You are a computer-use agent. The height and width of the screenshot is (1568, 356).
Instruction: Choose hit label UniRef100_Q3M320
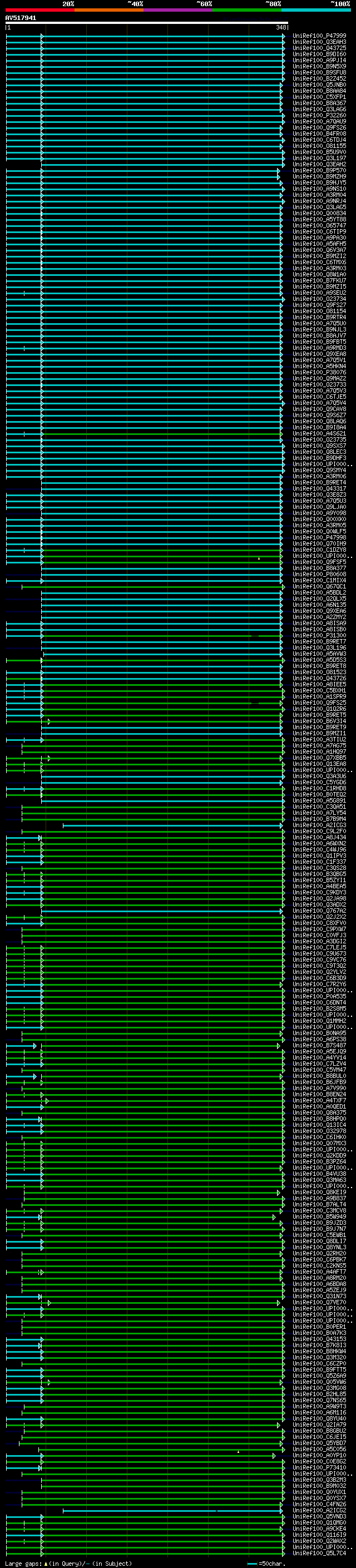[319, 1357]
